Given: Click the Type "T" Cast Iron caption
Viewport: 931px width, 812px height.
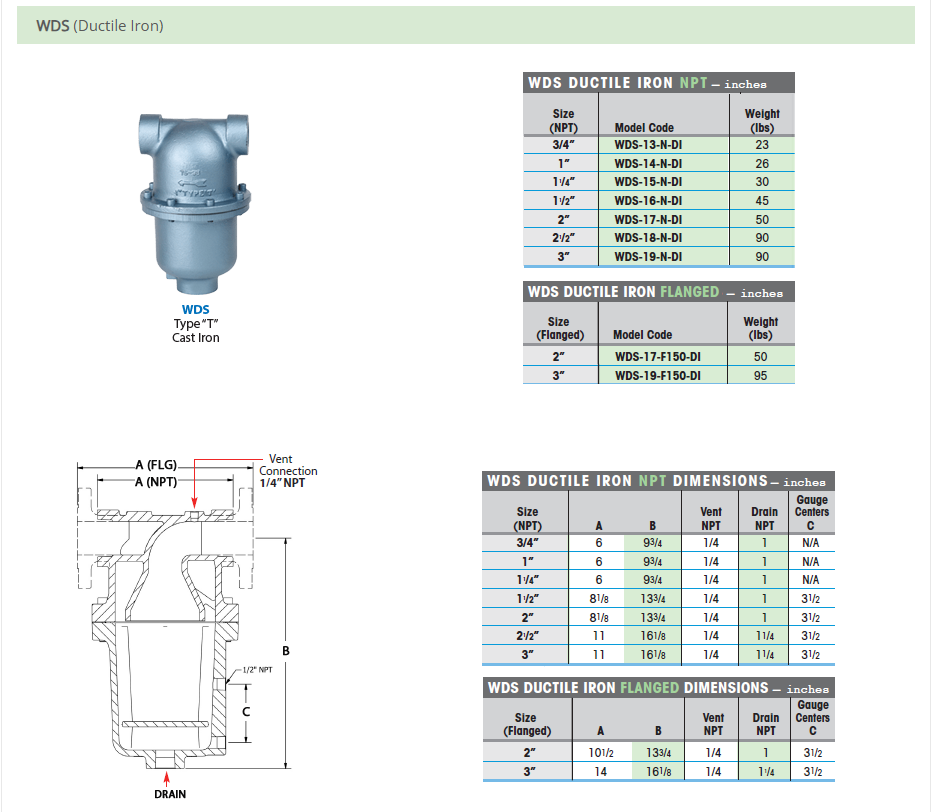Looking at the screenshot, I should pos(195,331).
